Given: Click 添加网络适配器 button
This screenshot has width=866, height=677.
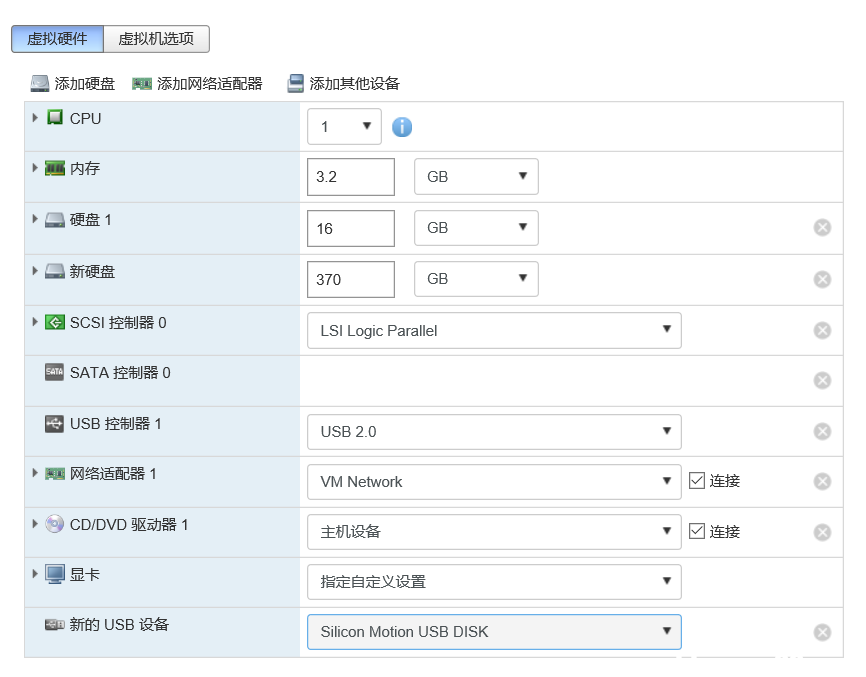Looking at the screenshot, I should pos(198,84).
